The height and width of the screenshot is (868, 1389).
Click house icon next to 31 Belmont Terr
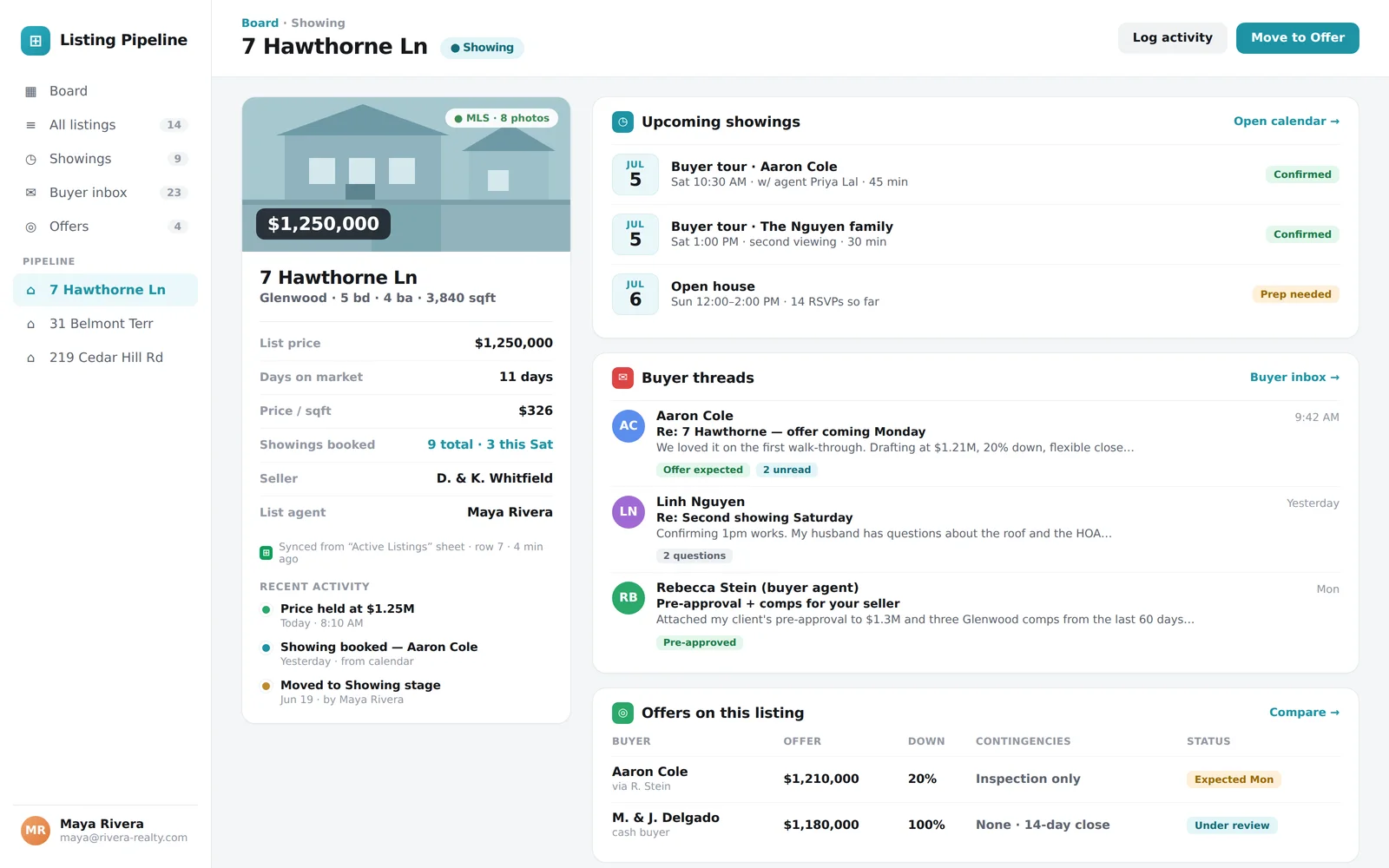tap(30, 324)
